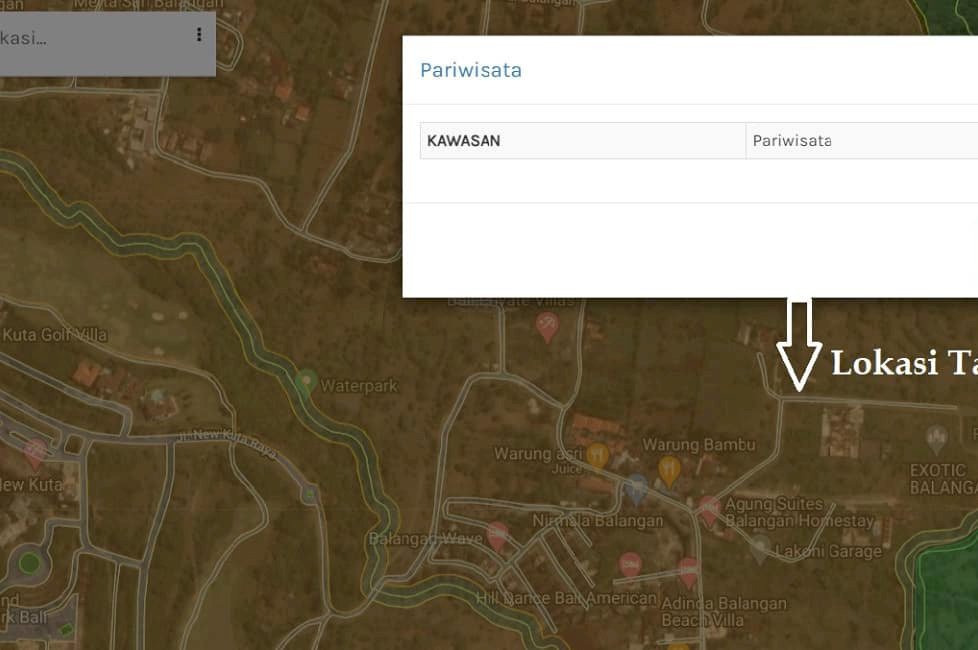
Task: Click the pin below Bale Gate Villas
Action: tap(547, 326)
